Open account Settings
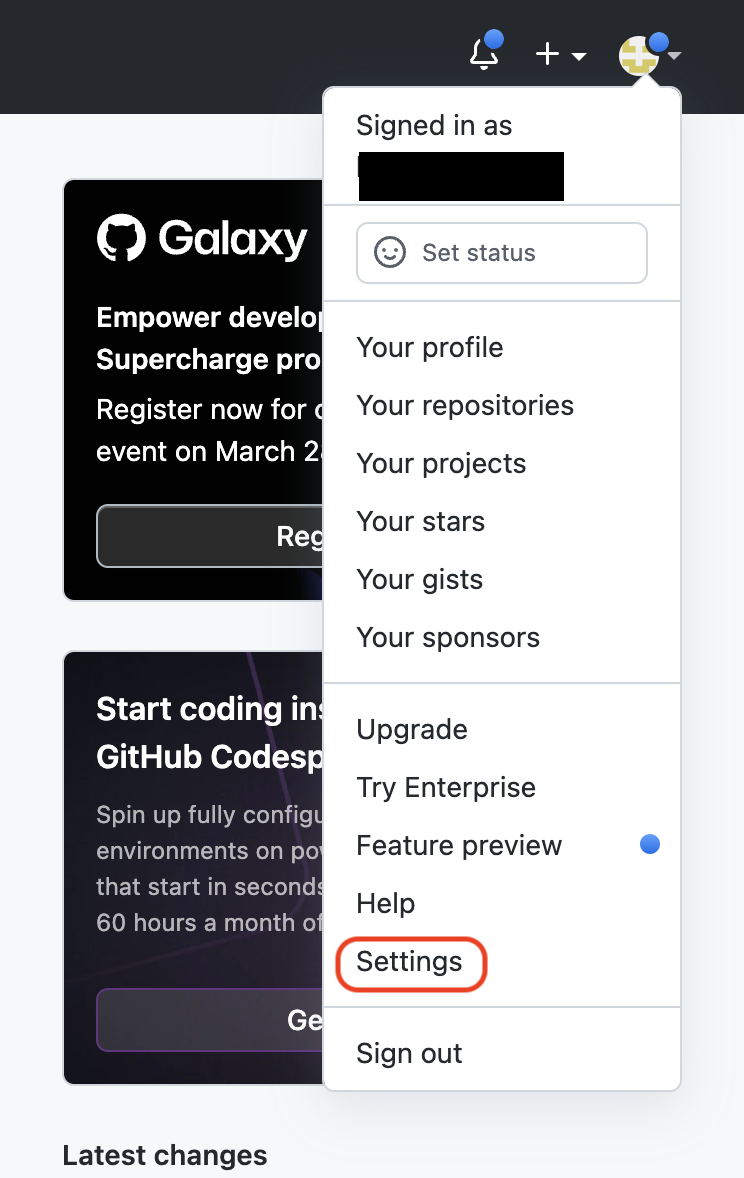This screenshot has width=744, height=1178. pos(410,962)
